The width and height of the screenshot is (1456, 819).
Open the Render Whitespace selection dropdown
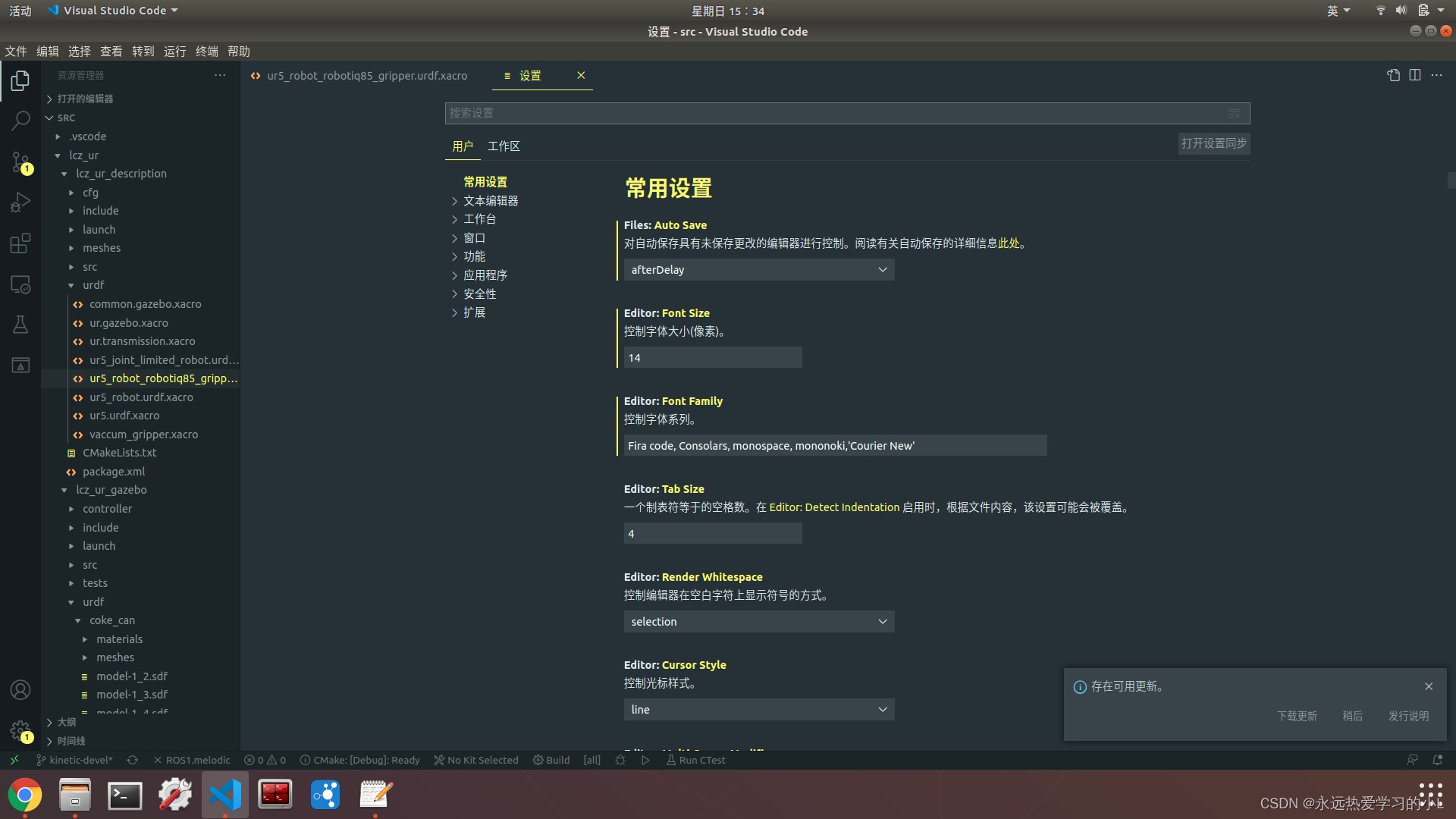[x=758, y=622]
